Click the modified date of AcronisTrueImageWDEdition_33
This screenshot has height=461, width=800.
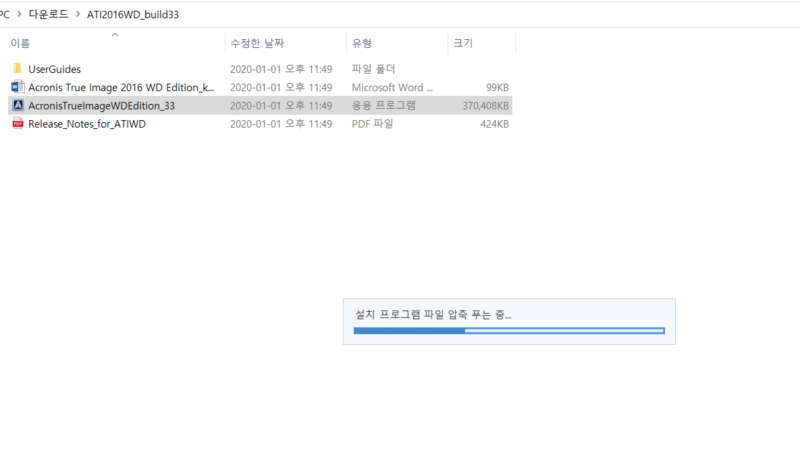point(281,106)
